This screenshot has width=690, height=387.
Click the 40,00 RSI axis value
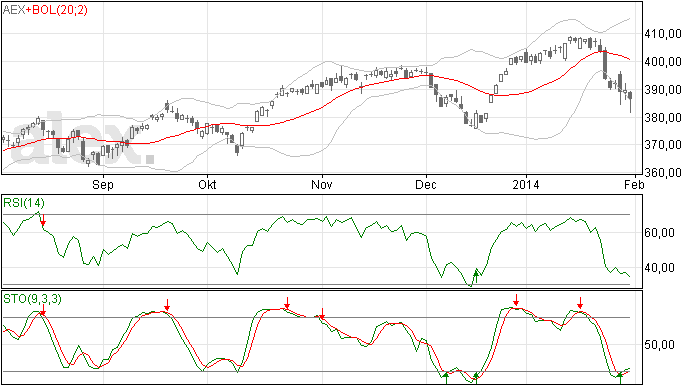(659, 268)
